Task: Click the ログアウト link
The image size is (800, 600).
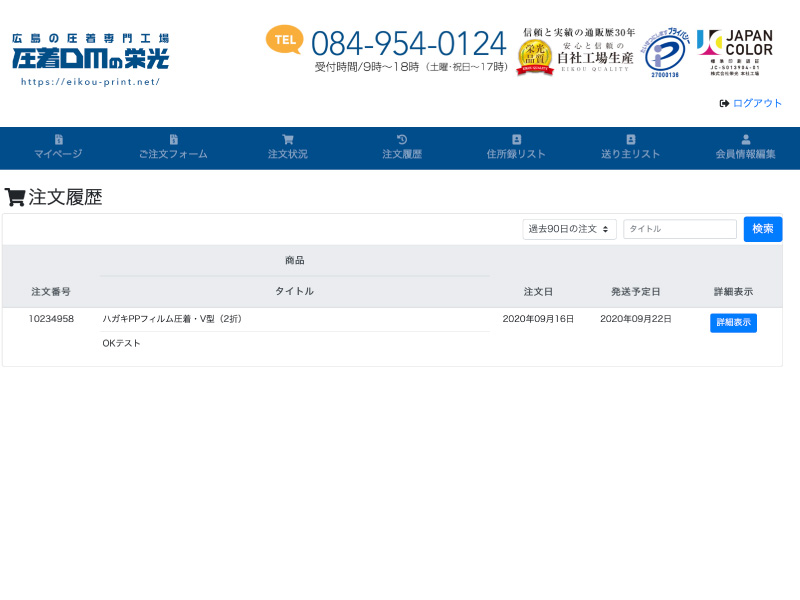Action: tap(757, 103)
